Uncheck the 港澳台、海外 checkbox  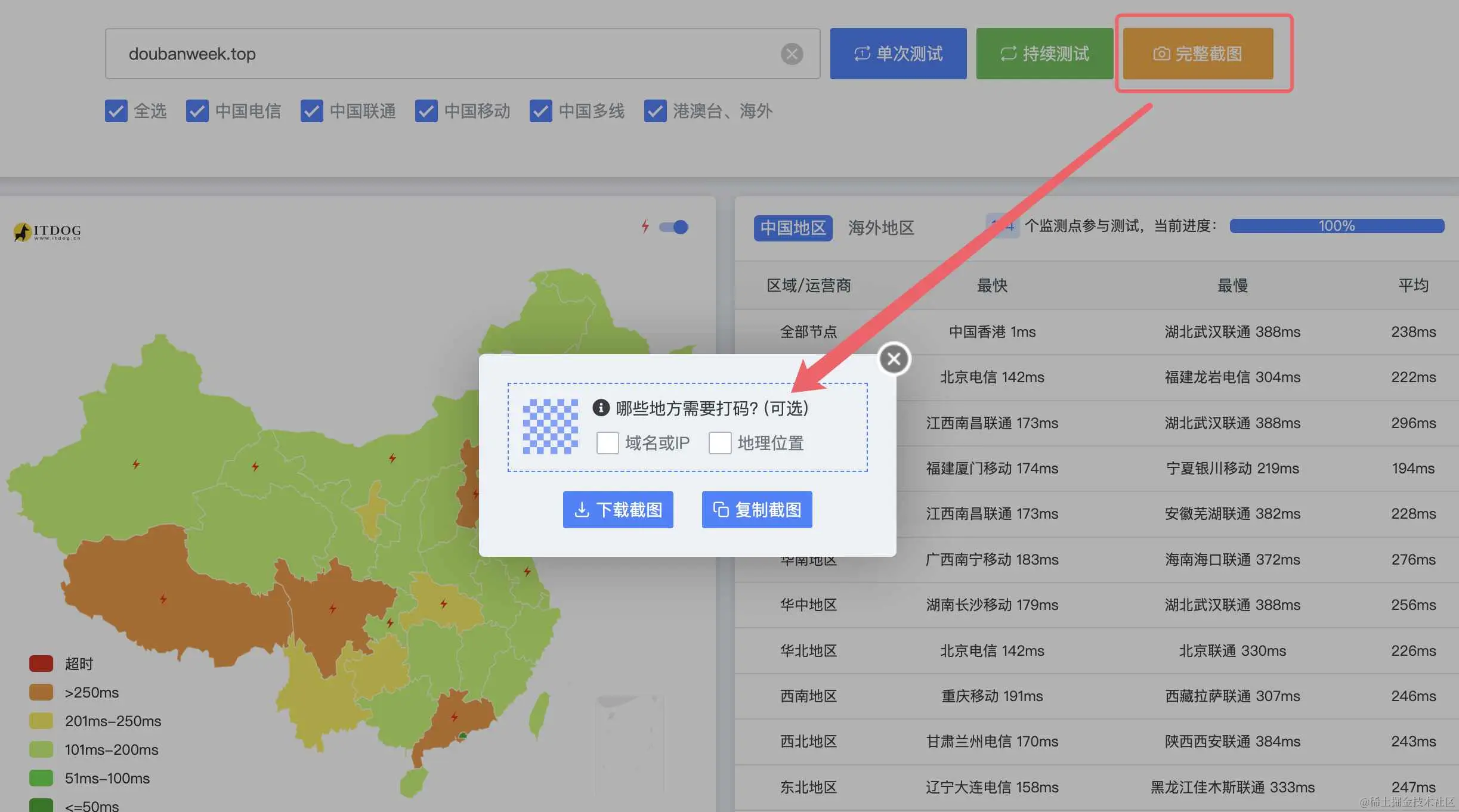pos(655,111)
